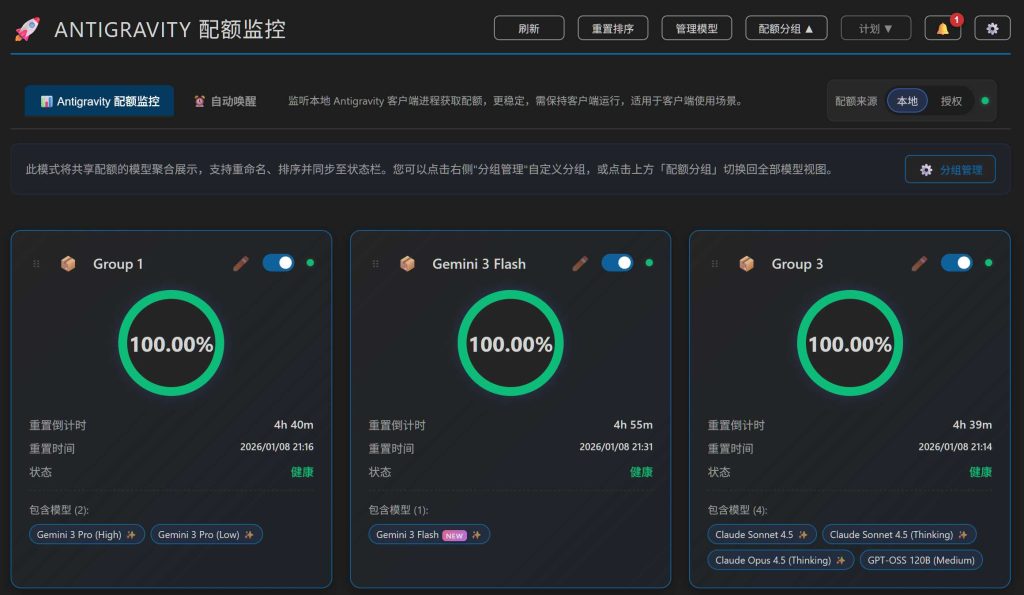Click the 100% progress ring on Gemini 3 Flash

pyautogui.click(x=510, y=343)
